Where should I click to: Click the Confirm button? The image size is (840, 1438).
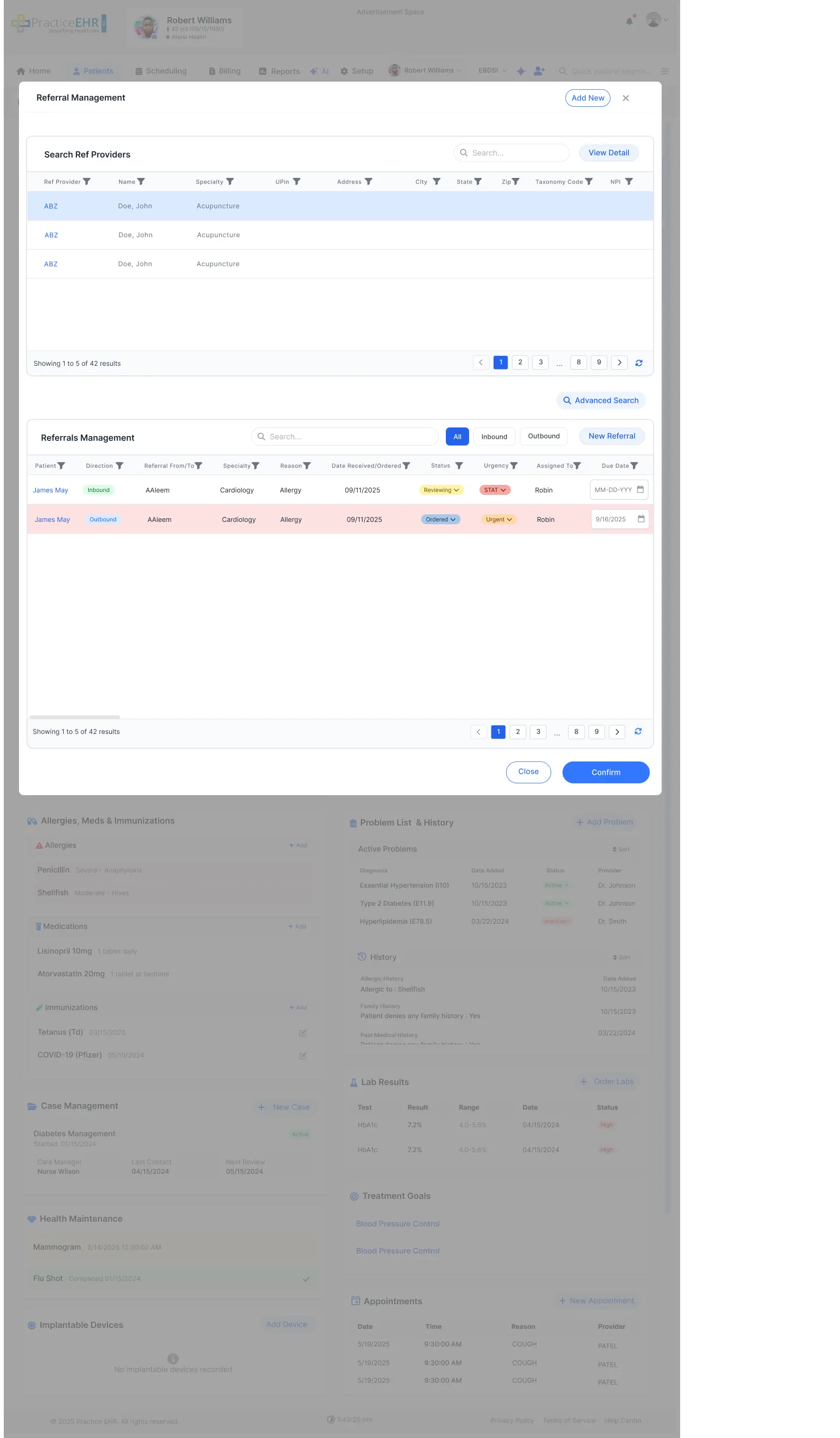(x=606, y=772)
